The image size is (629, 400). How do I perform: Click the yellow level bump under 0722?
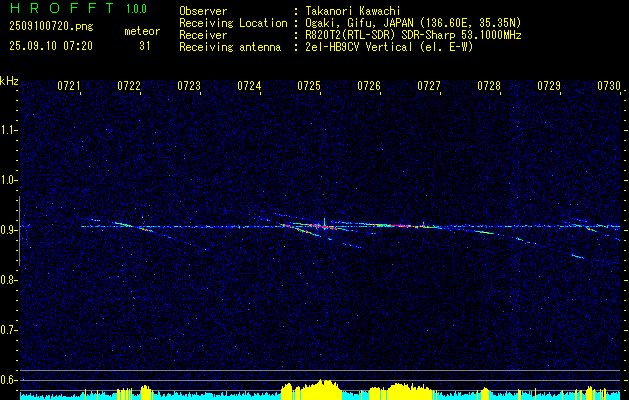[x=146, y=392]
